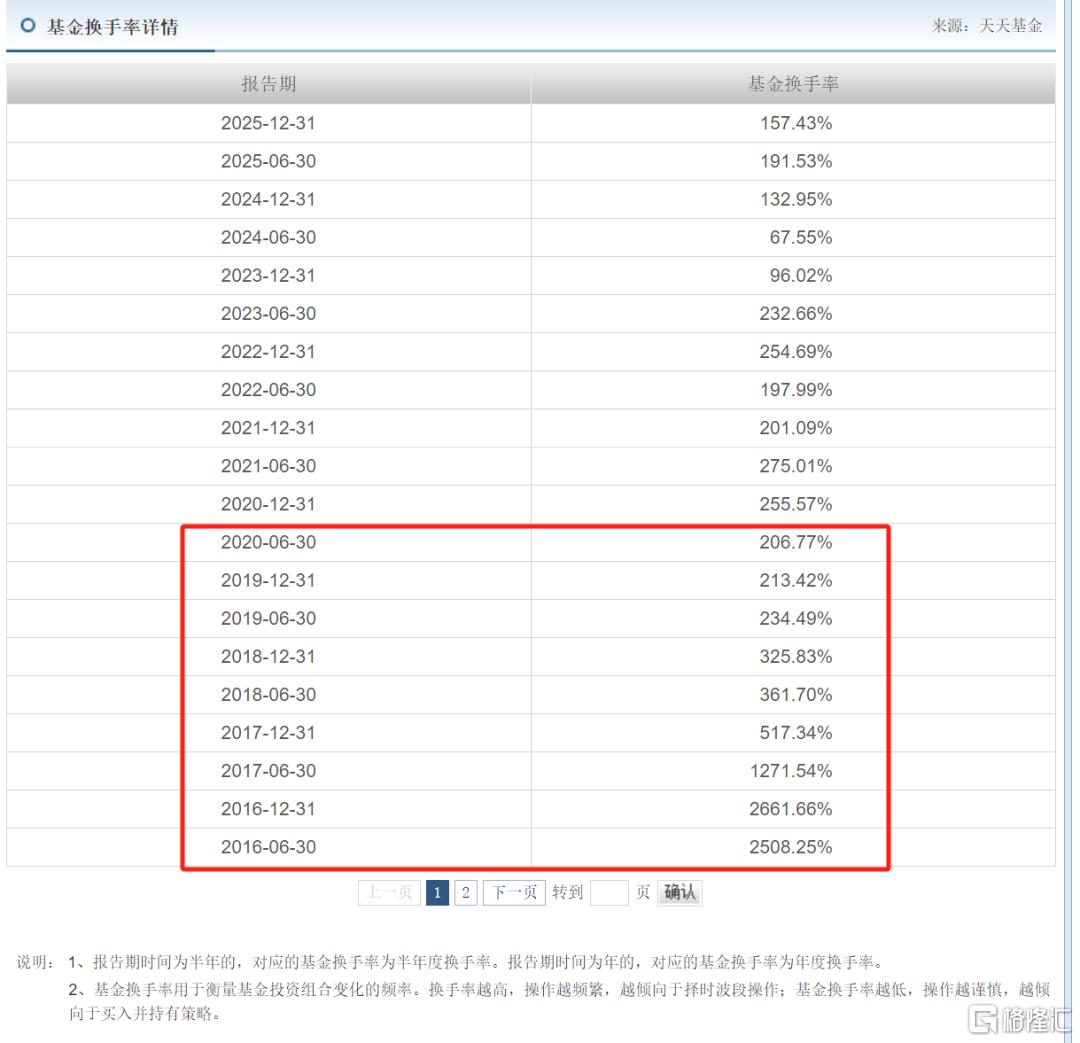Select the 2021-12-31 report date cell
The image size is (1080, 1043).
coord(268,428)
